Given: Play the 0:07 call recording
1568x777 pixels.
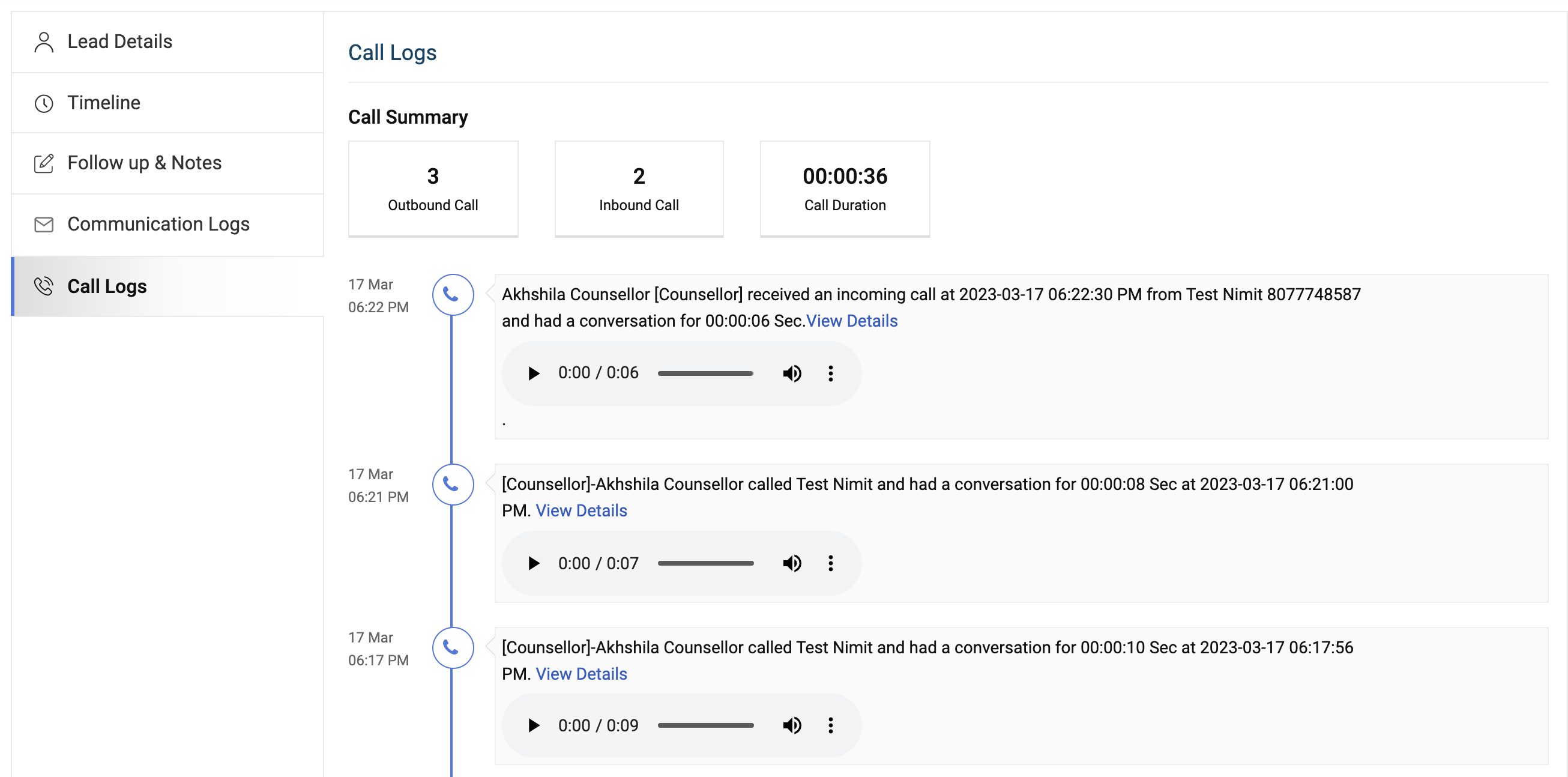Looking at the screenshot, I should (533, 563).
